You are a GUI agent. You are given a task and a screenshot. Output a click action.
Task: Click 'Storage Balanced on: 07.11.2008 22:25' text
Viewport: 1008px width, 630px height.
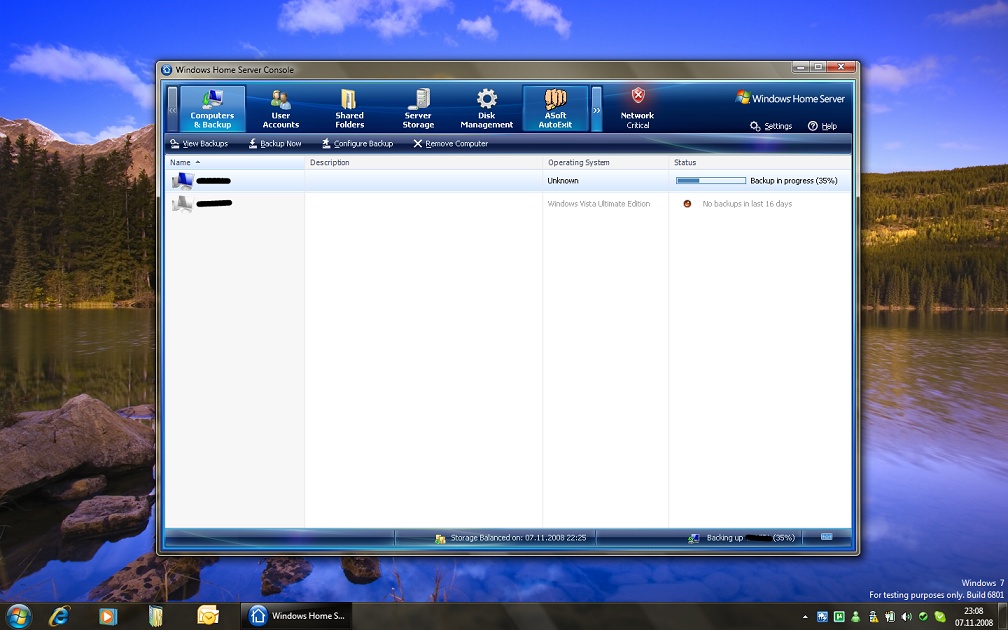[518, 538]
